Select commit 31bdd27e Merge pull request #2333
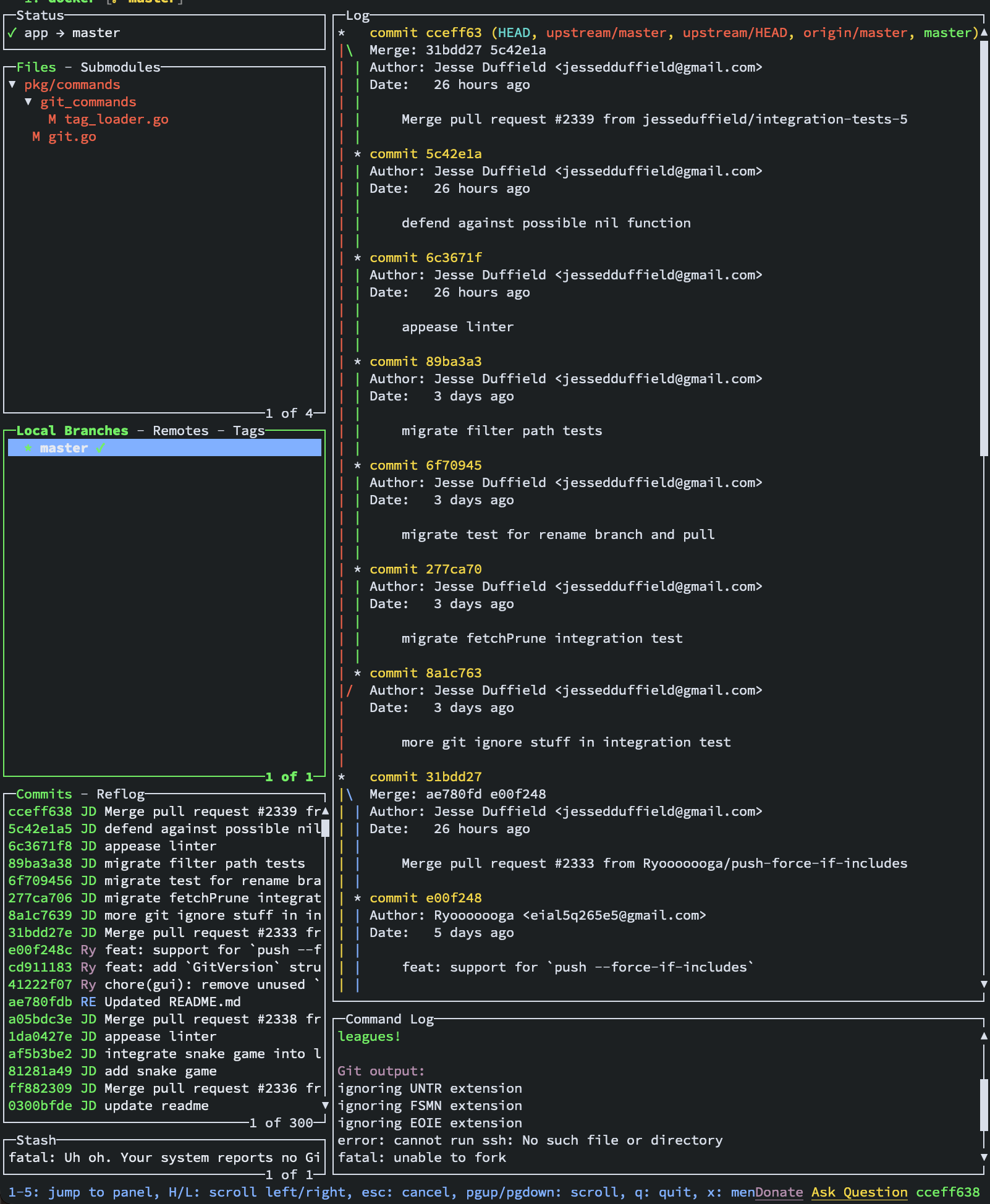Screen dimensions: 990x1204 pyautogui.click(x=164, y=933)
